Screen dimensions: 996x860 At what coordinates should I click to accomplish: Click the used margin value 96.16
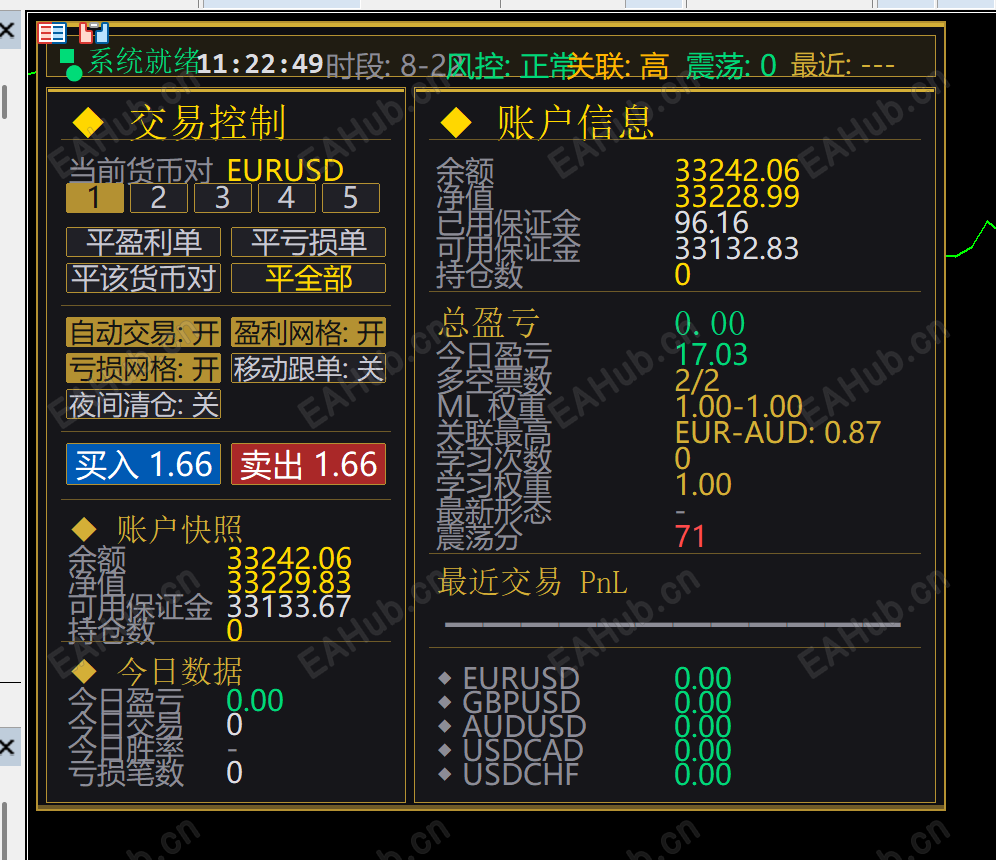pos(711,222)
